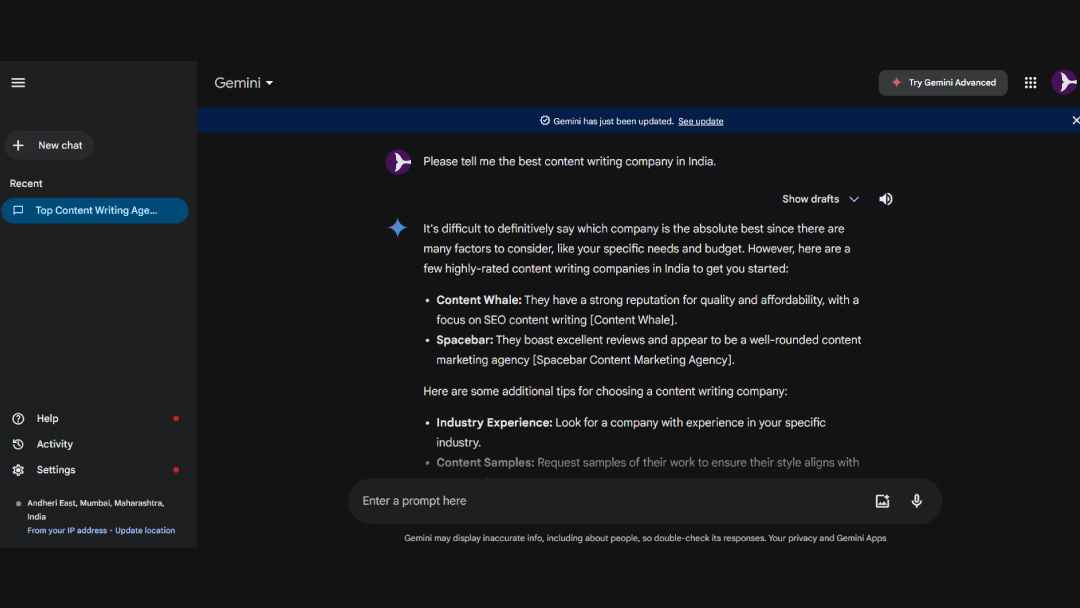Click the chat bubble icon in recent item
The height and width of the screenshot is (608, 1080).
click(19, 211)
